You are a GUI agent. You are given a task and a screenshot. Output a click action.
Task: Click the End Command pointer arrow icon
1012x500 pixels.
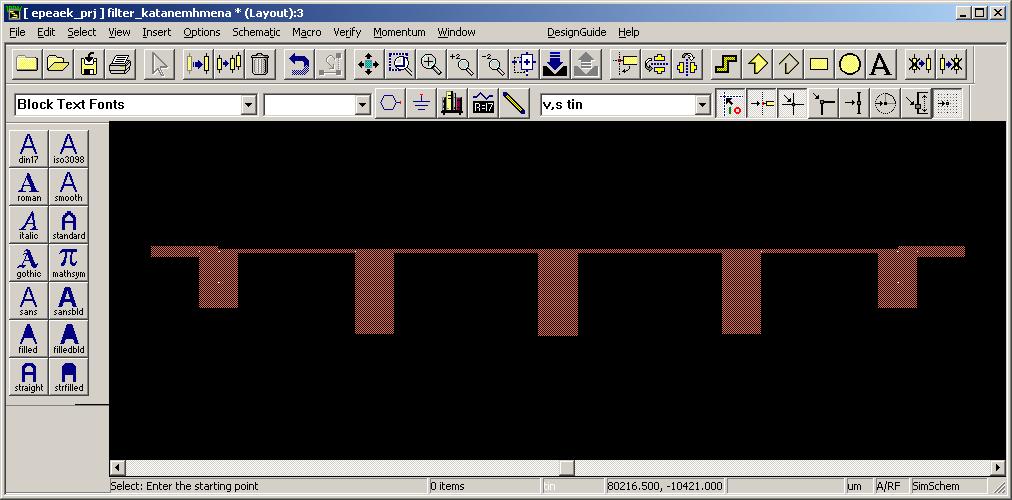click(x=159, y=64)
